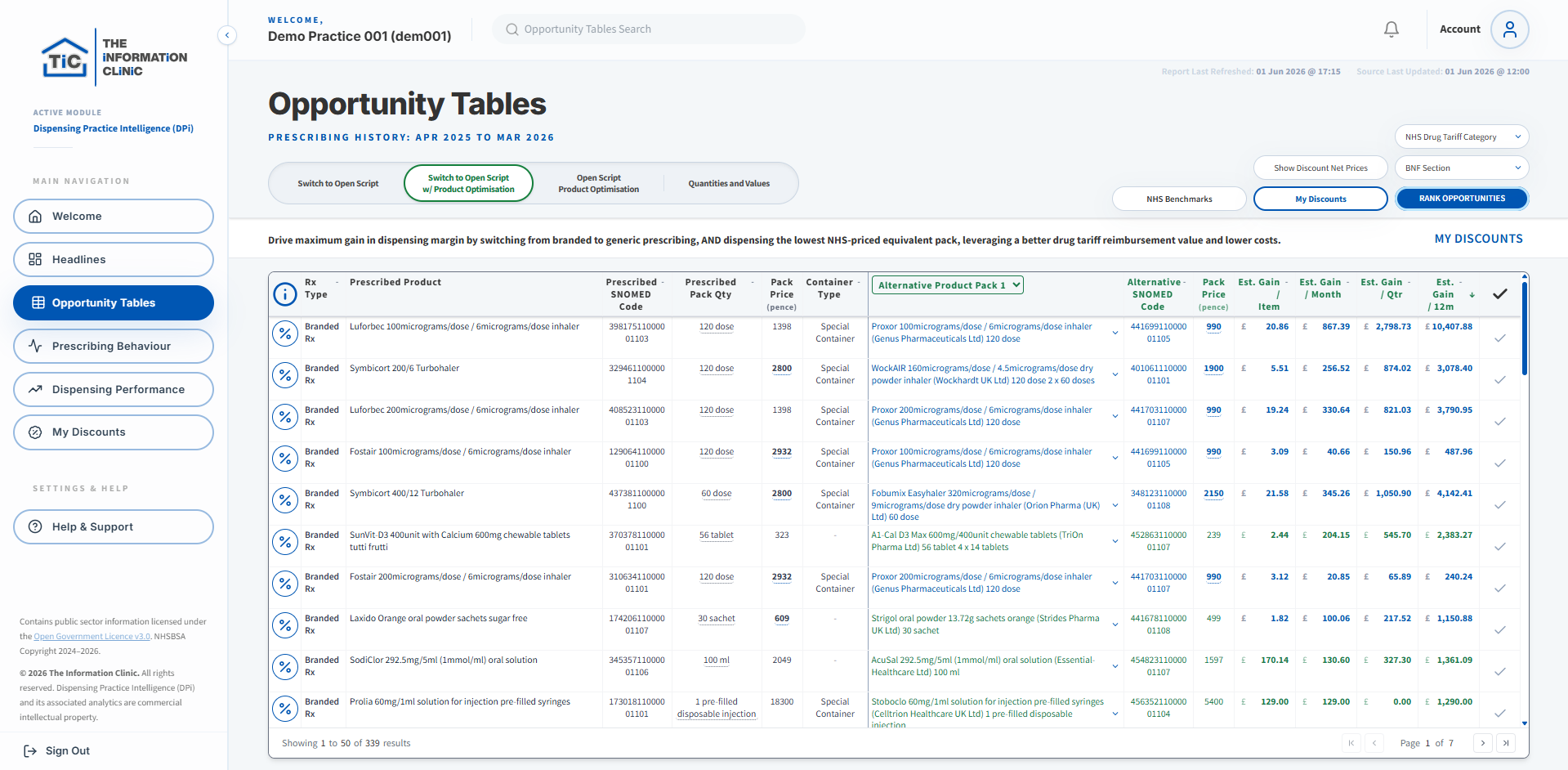Open Prescribing Behaviour navigation item
Screen dimensions: 1568x770
(114, 347)
